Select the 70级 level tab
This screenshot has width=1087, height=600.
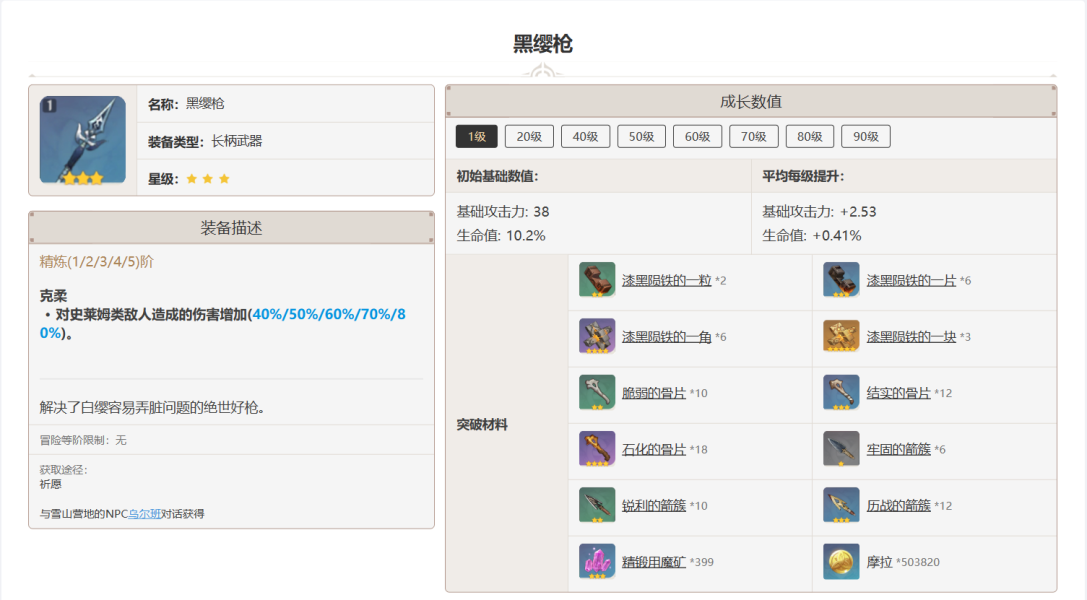pyautogui.click(x=753, y=137)
